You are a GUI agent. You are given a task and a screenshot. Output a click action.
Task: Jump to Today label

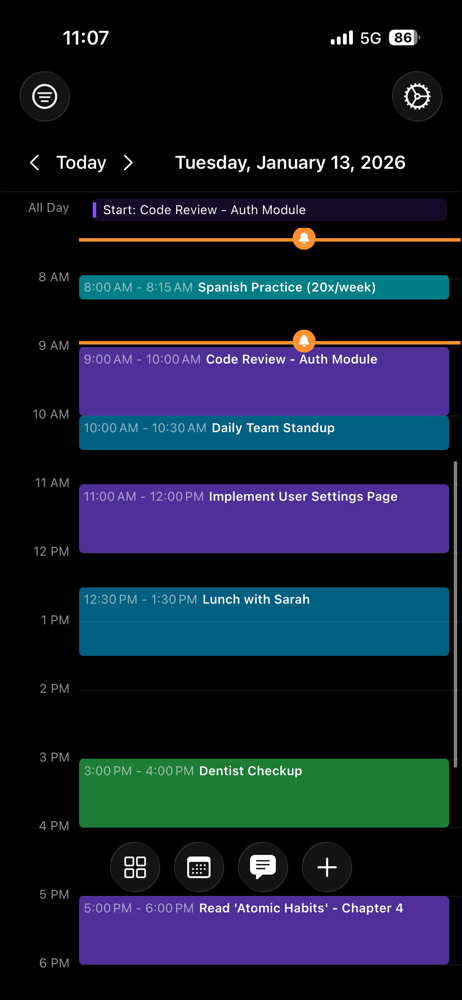point(81,163)
